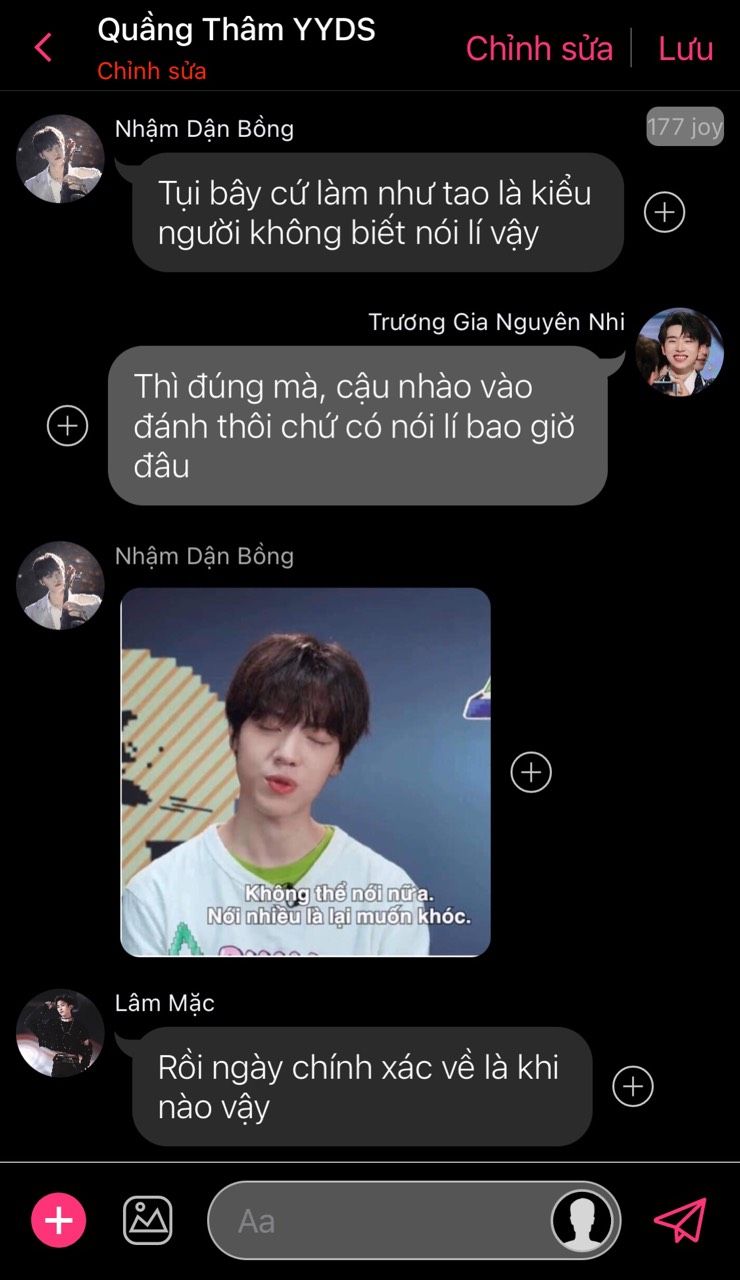Open the image gallery picker icon
This screenshot has height=1280, width=740.
coord(148,1220)
